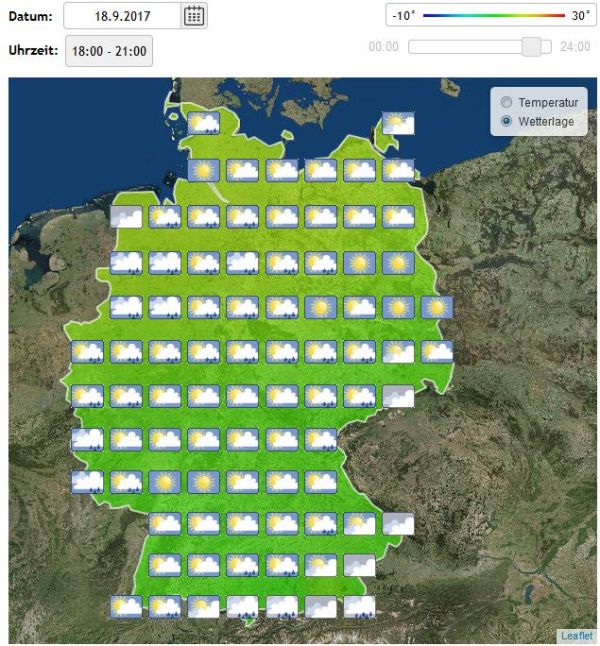The width and height of the screenshot is (600, 646).
Task: Click the bottom-left weather icon on the map
Action: pos(126,606)
